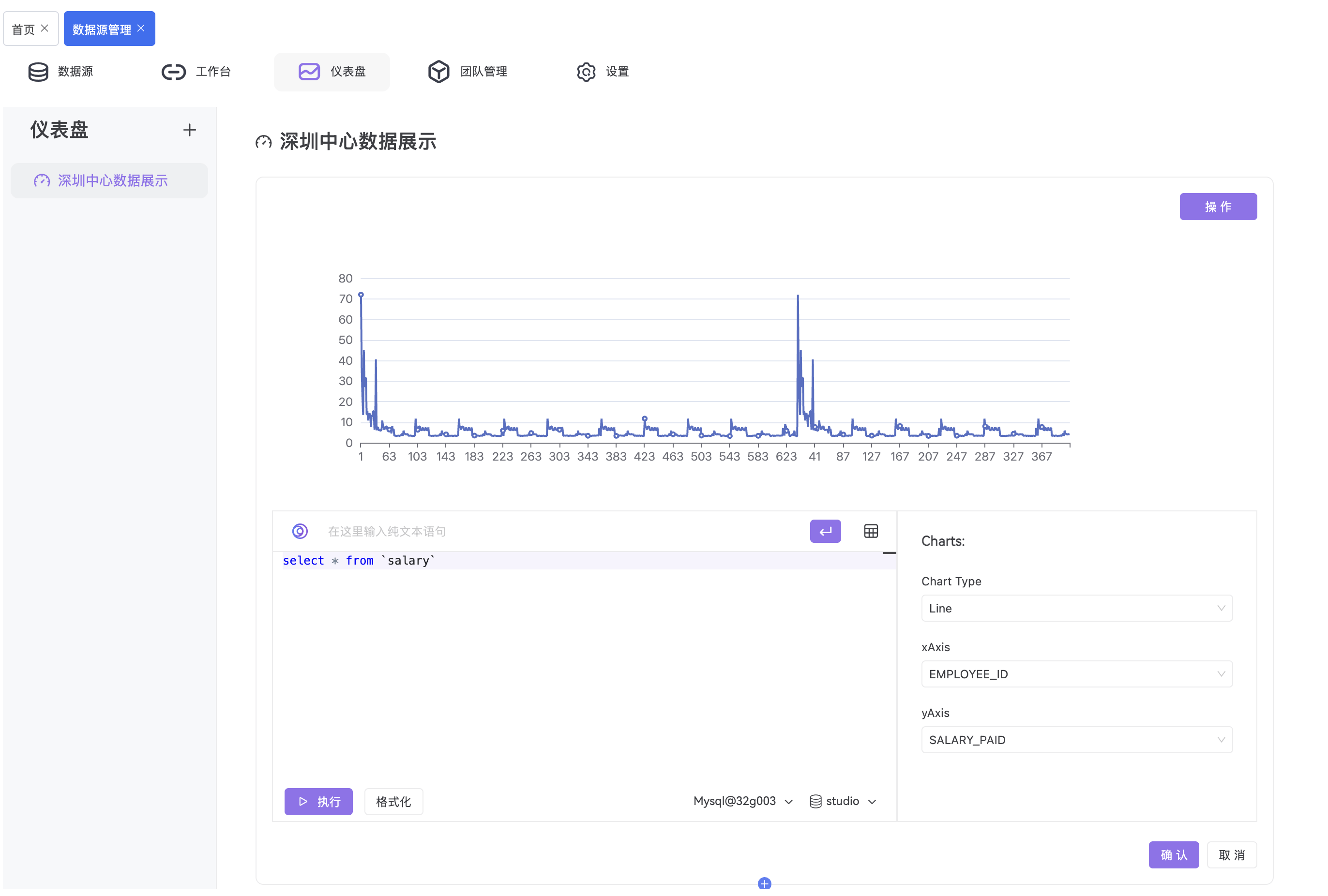Viewport: 1328px width, 896px height.
Task: Expand the Mysql@32g003 connection selector
Action: click(742, 801)
